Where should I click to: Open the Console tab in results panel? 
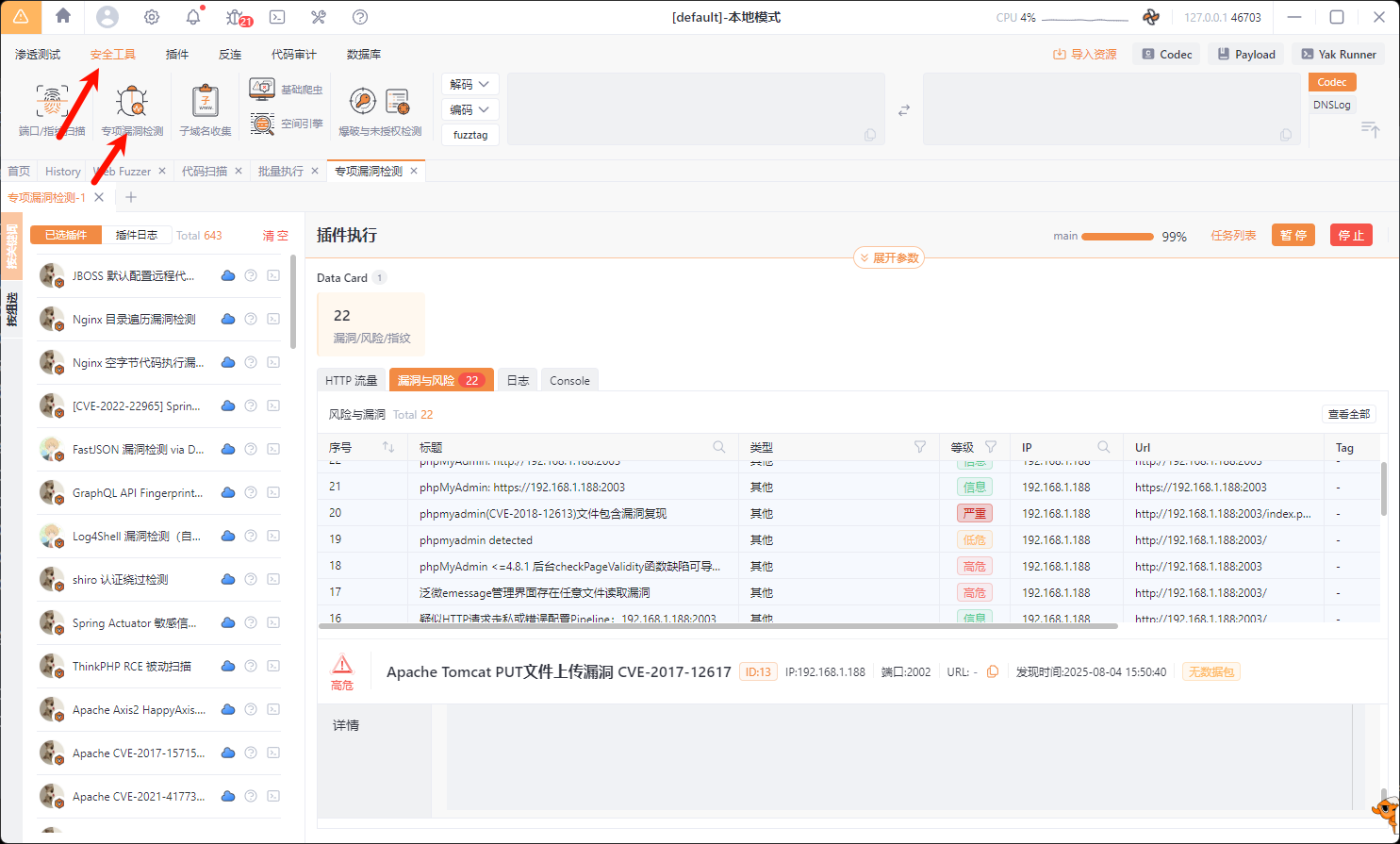(x=569, y=380)
